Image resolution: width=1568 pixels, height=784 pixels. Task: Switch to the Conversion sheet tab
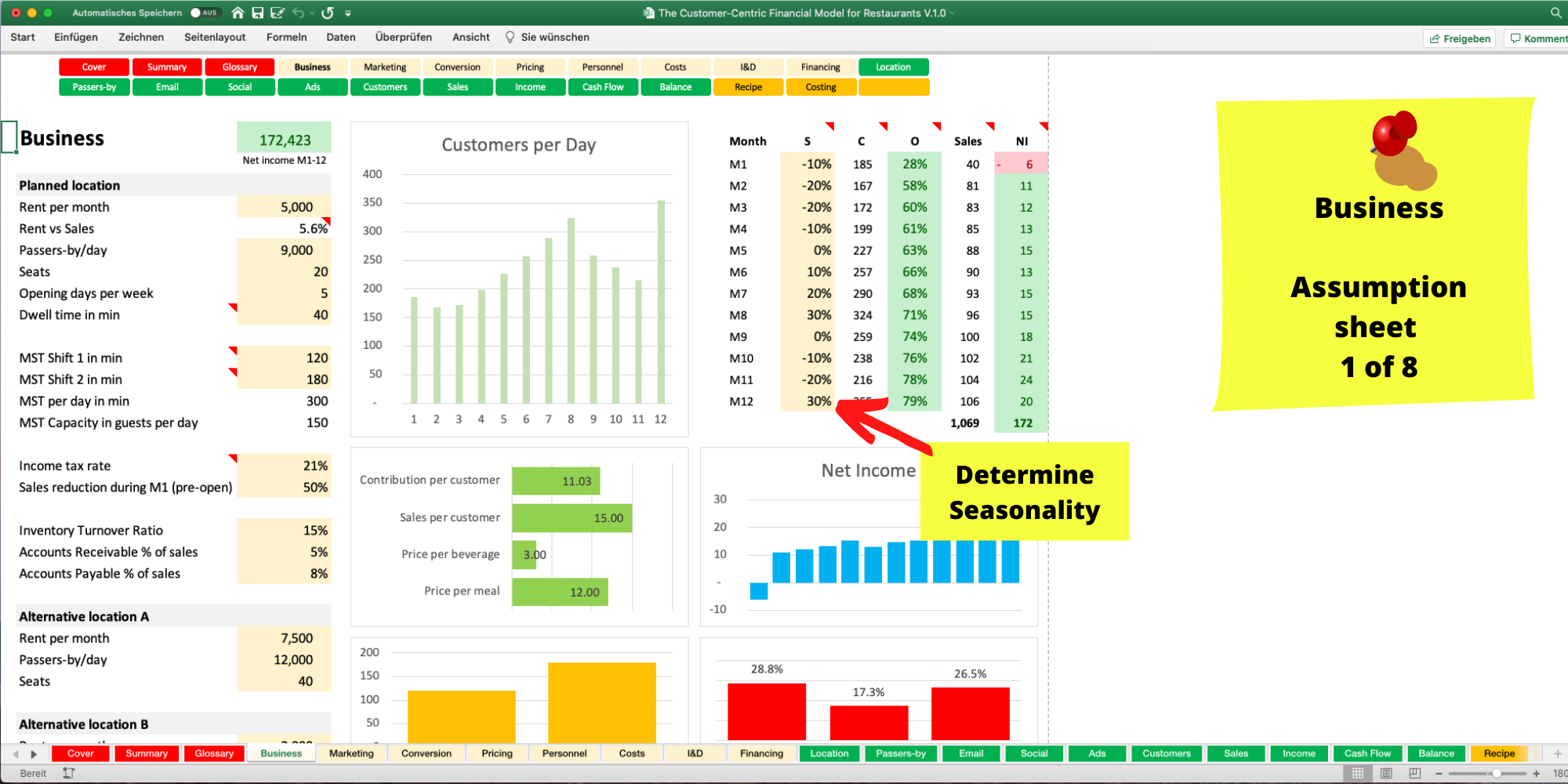[426, 753]
